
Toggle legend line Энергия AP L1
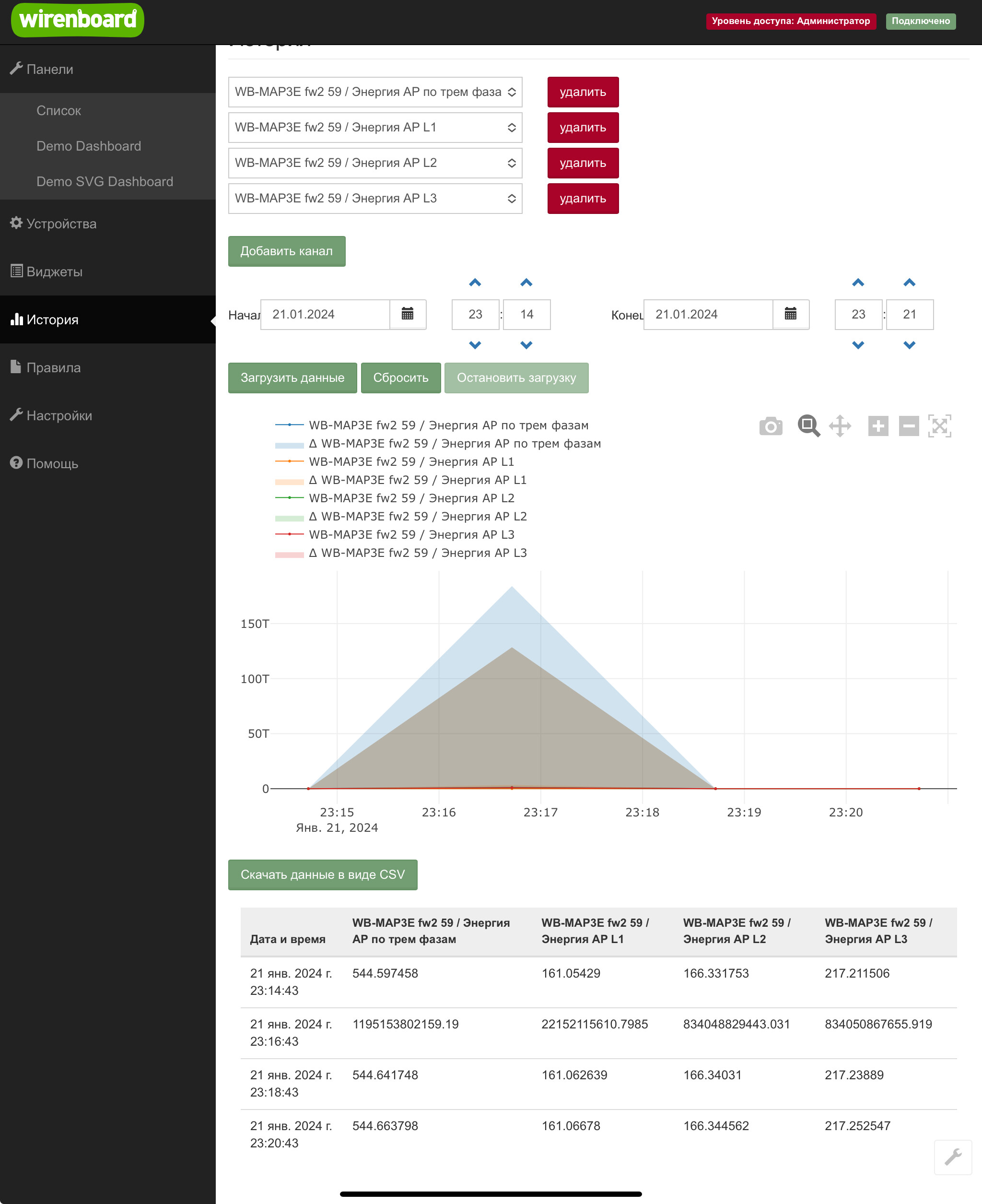[394, 461]
